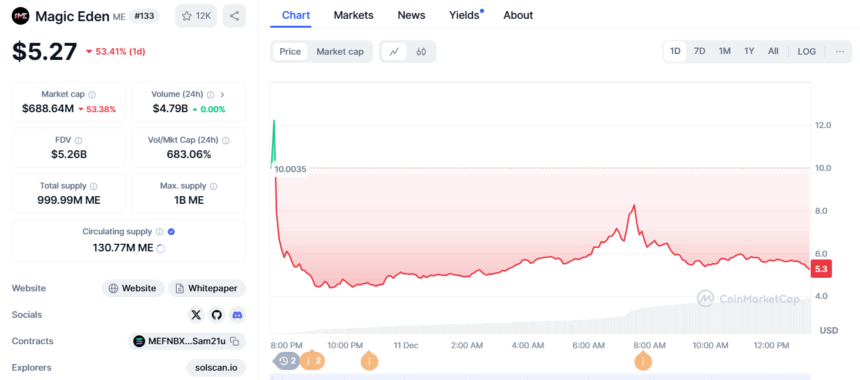The image size is (860, 380).
Task: Click the 5.3 current price label
Action: pos(821,269)
